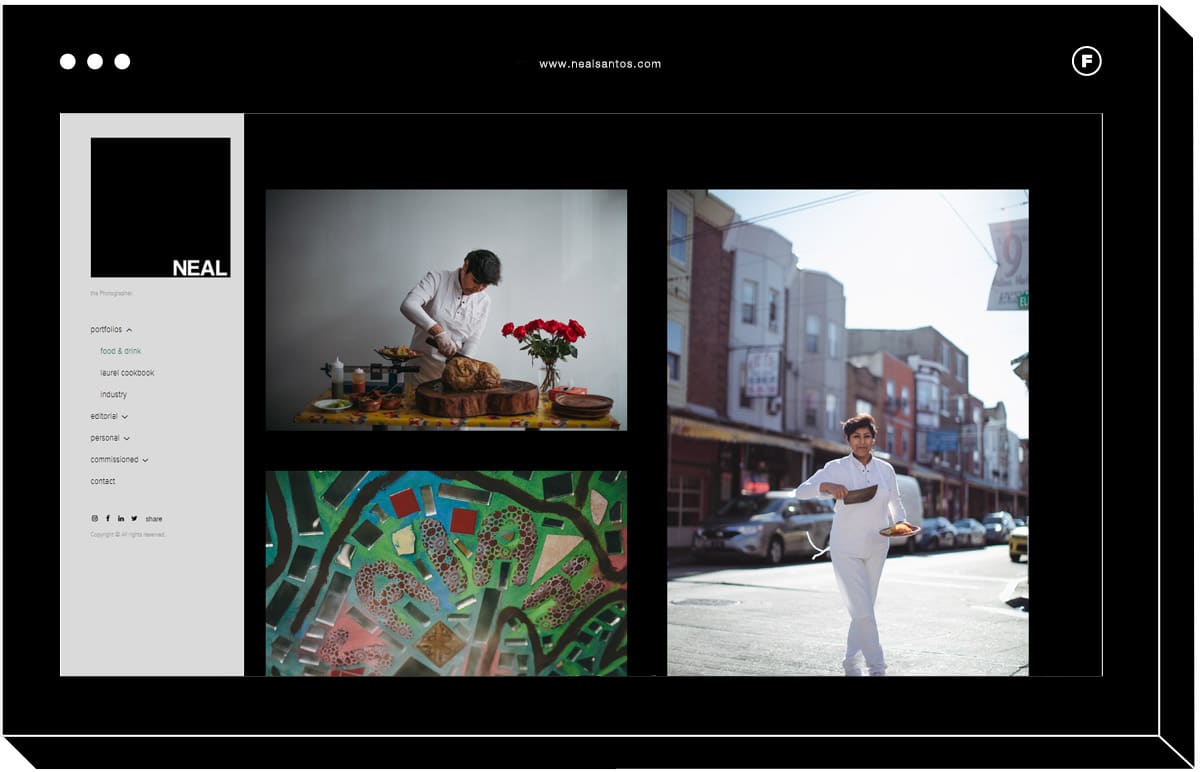Click the share link
Image resolution: width=1200 pixels, height=772 pixels.
(153, 519)
